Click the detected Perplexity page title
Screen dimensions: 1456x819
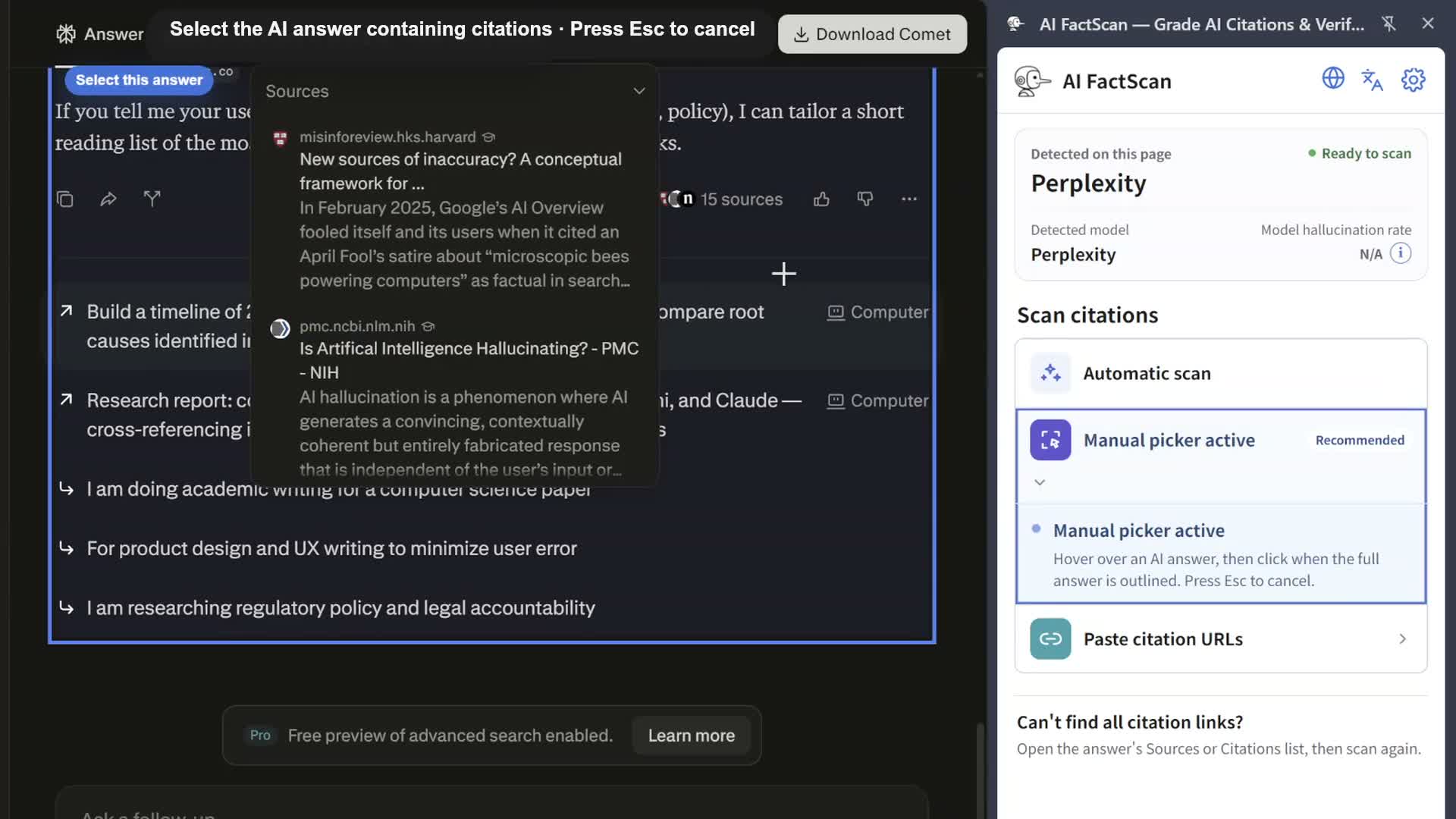pos(1088,184)
